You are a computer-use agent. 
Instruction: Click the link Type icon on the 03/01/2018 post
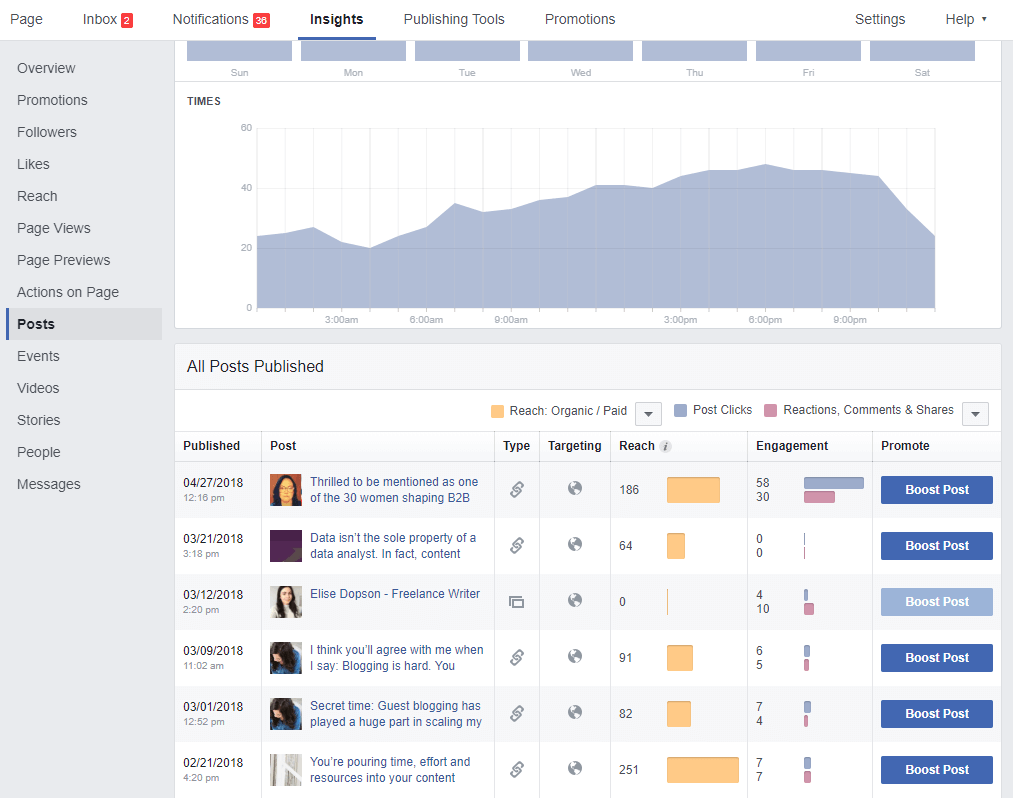tap(516, 713)
